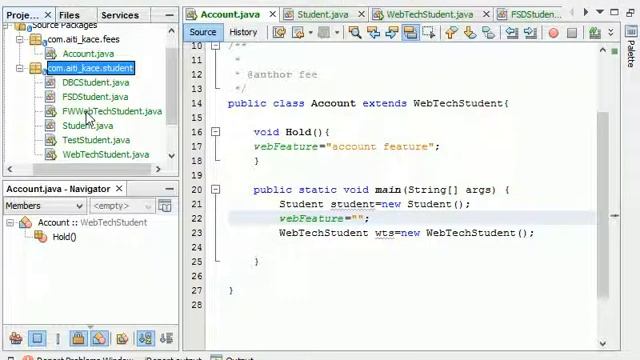Find Next Occurrence toolbar icon
This screenshot has height=360, width=640.
point(392,32)
